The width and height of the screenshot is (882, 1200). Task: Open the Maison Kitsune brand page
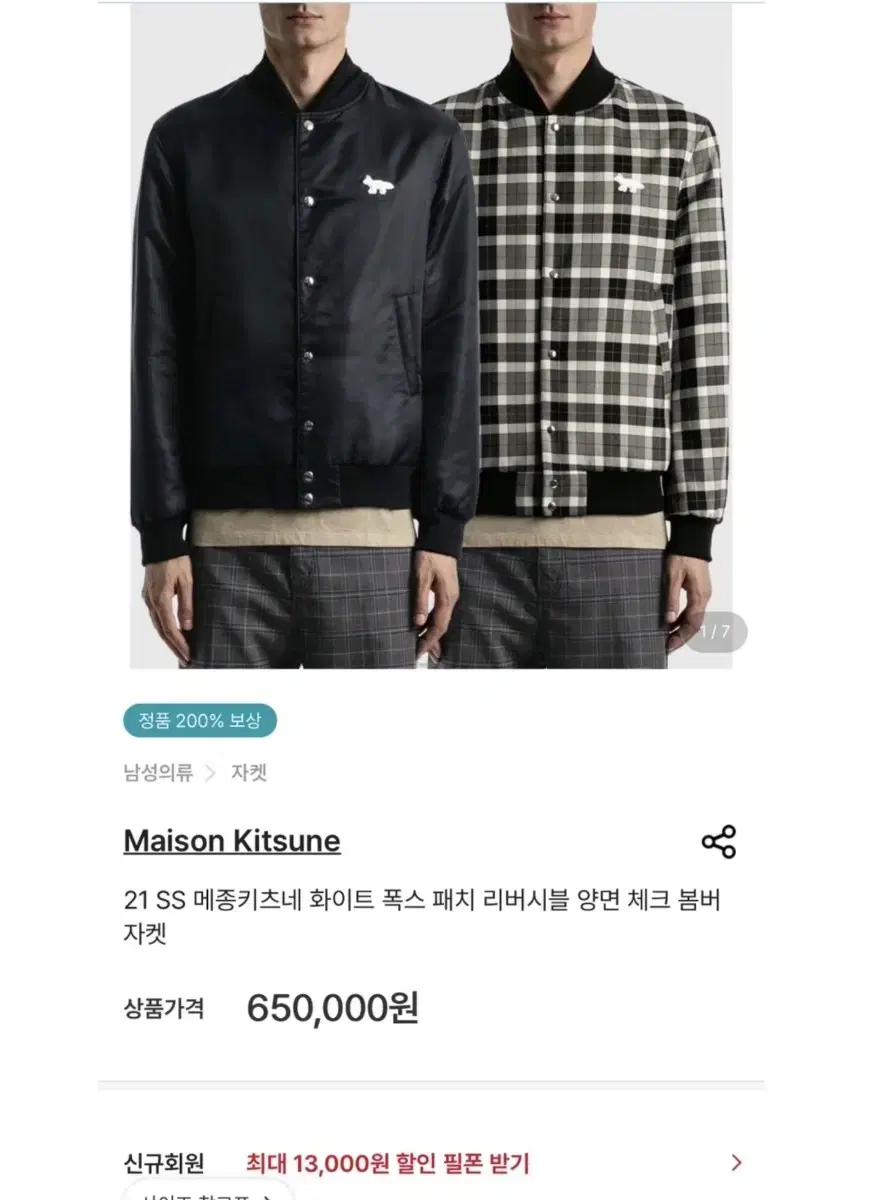[x=232, y=841]
